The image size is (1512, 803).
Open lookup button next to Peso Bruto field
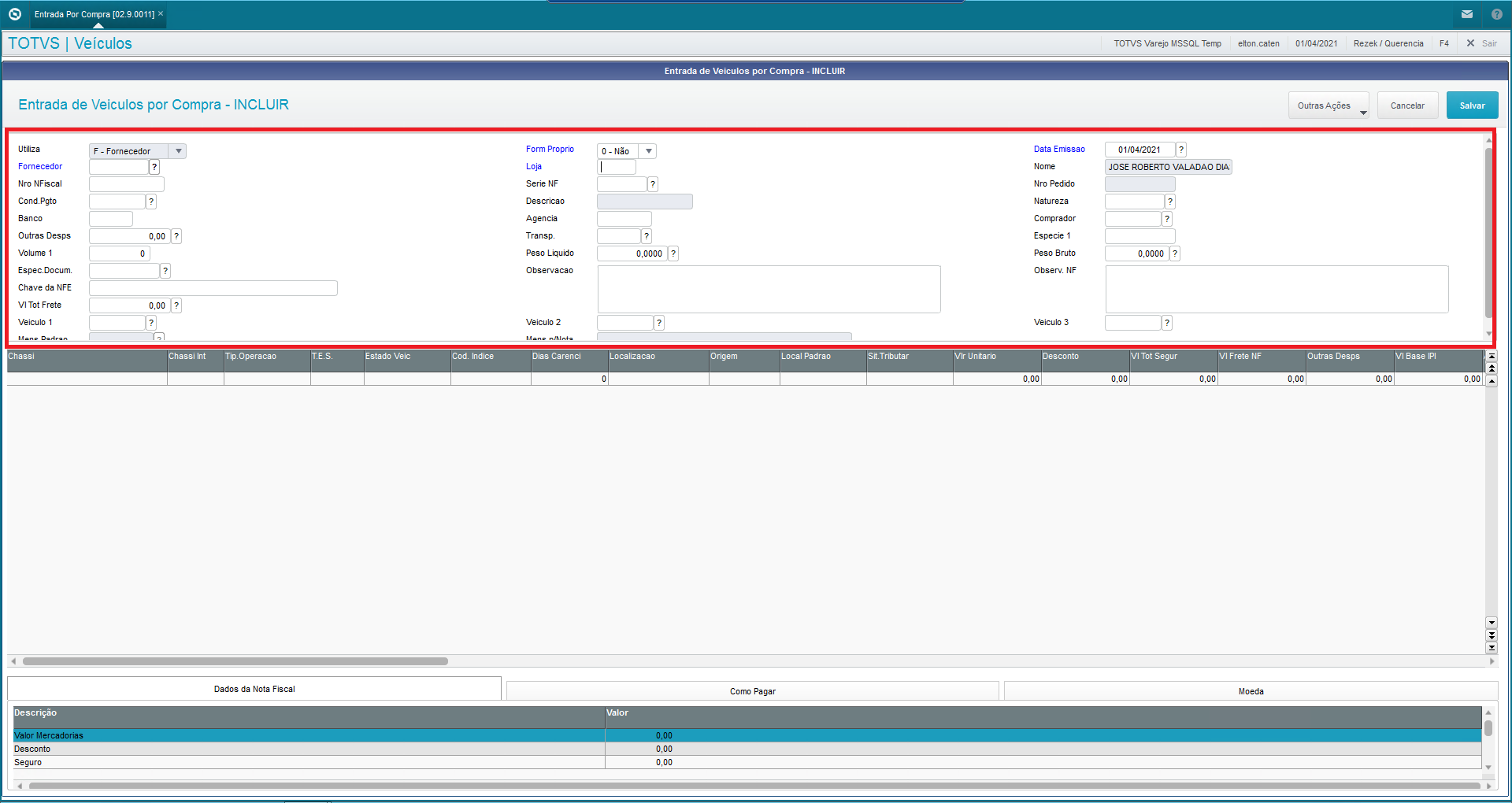pos(1175,253)
